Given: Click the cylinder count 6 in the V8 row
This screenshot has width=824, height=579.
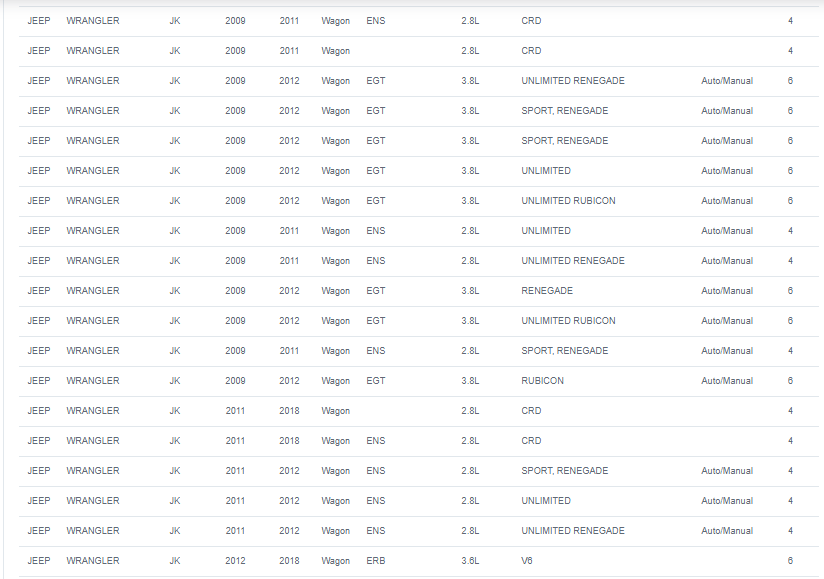Looking at the screenshot, I should coord(790,561).
